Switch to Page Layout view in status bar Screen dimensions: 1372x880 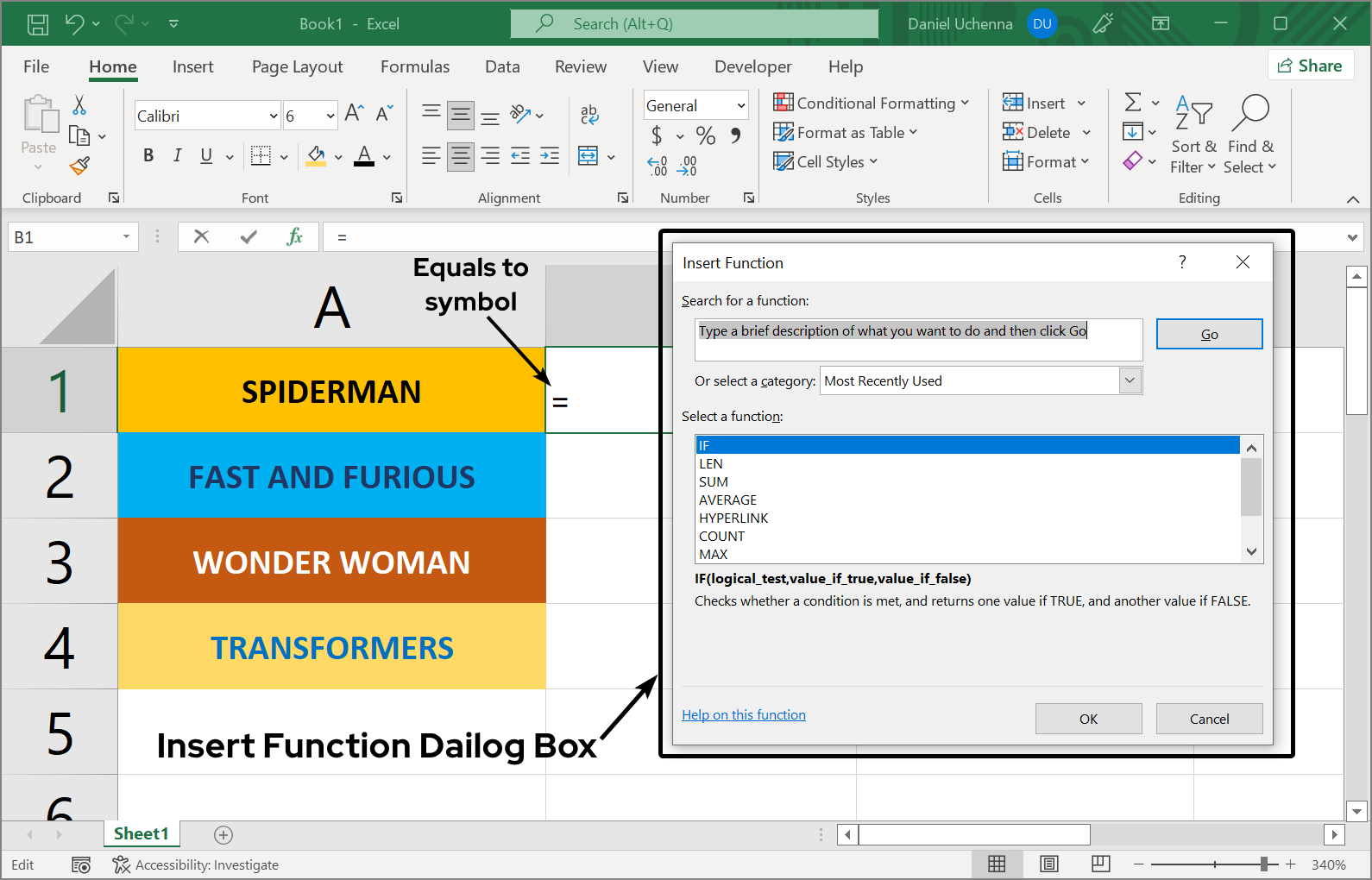click(1048, 864)
